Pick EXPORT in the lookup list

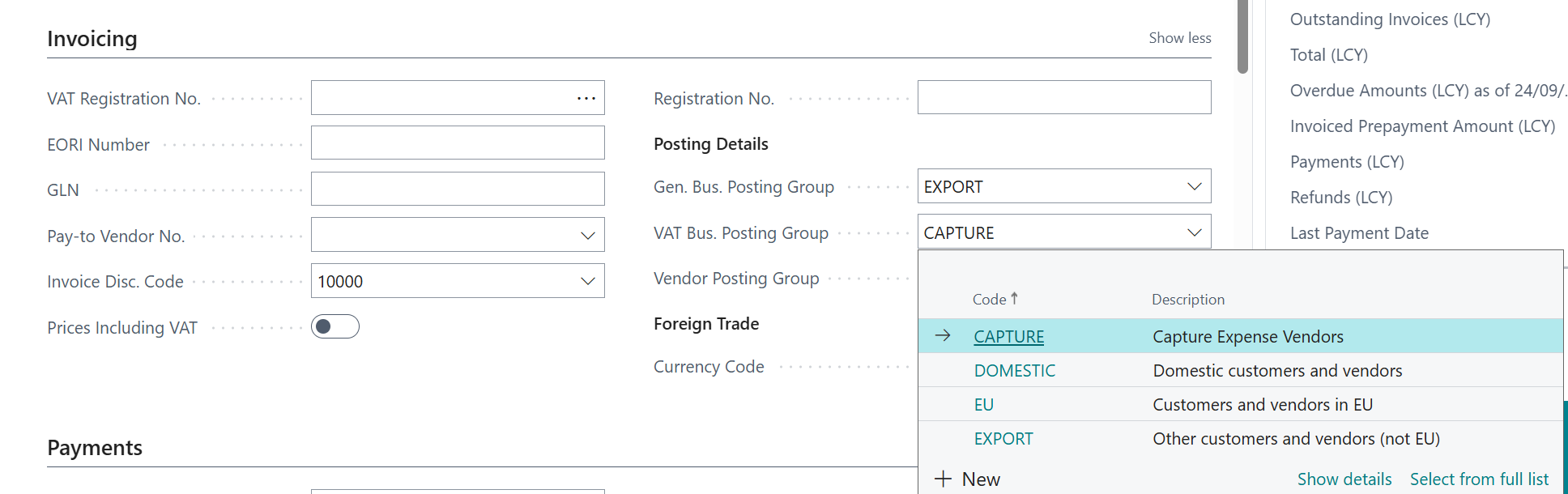tap(1003, 439)
